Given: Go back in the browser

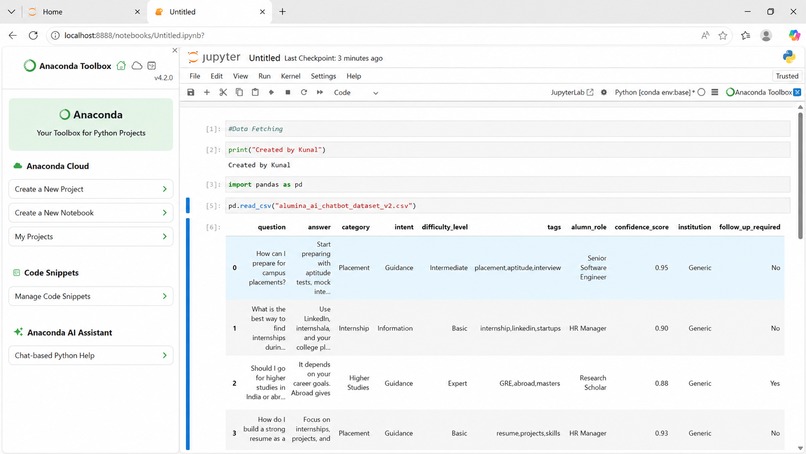Looking at the screenshot, I should click(x=12, y=35).
